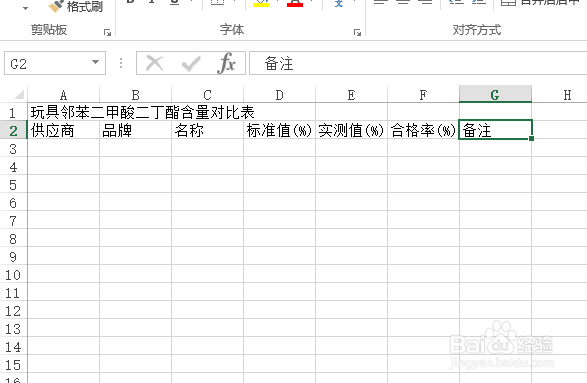
Task: Open the Clipboard group dialog launcher
Action: [107, 33]
